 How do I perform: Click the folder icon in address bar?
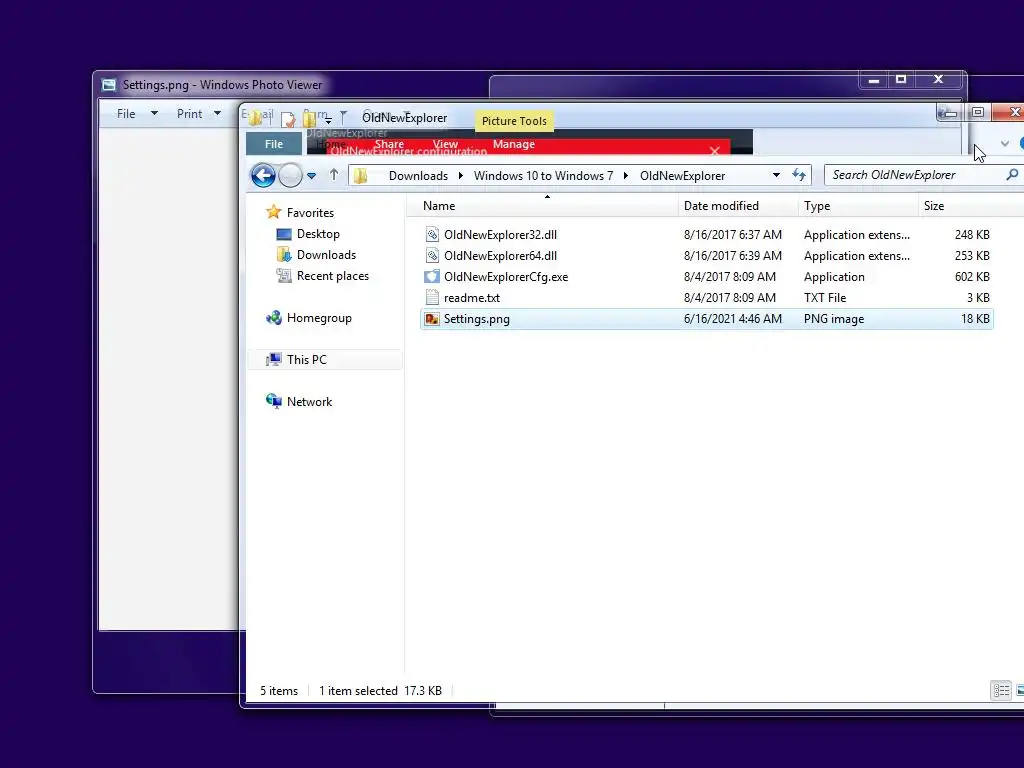coord(361,176)
